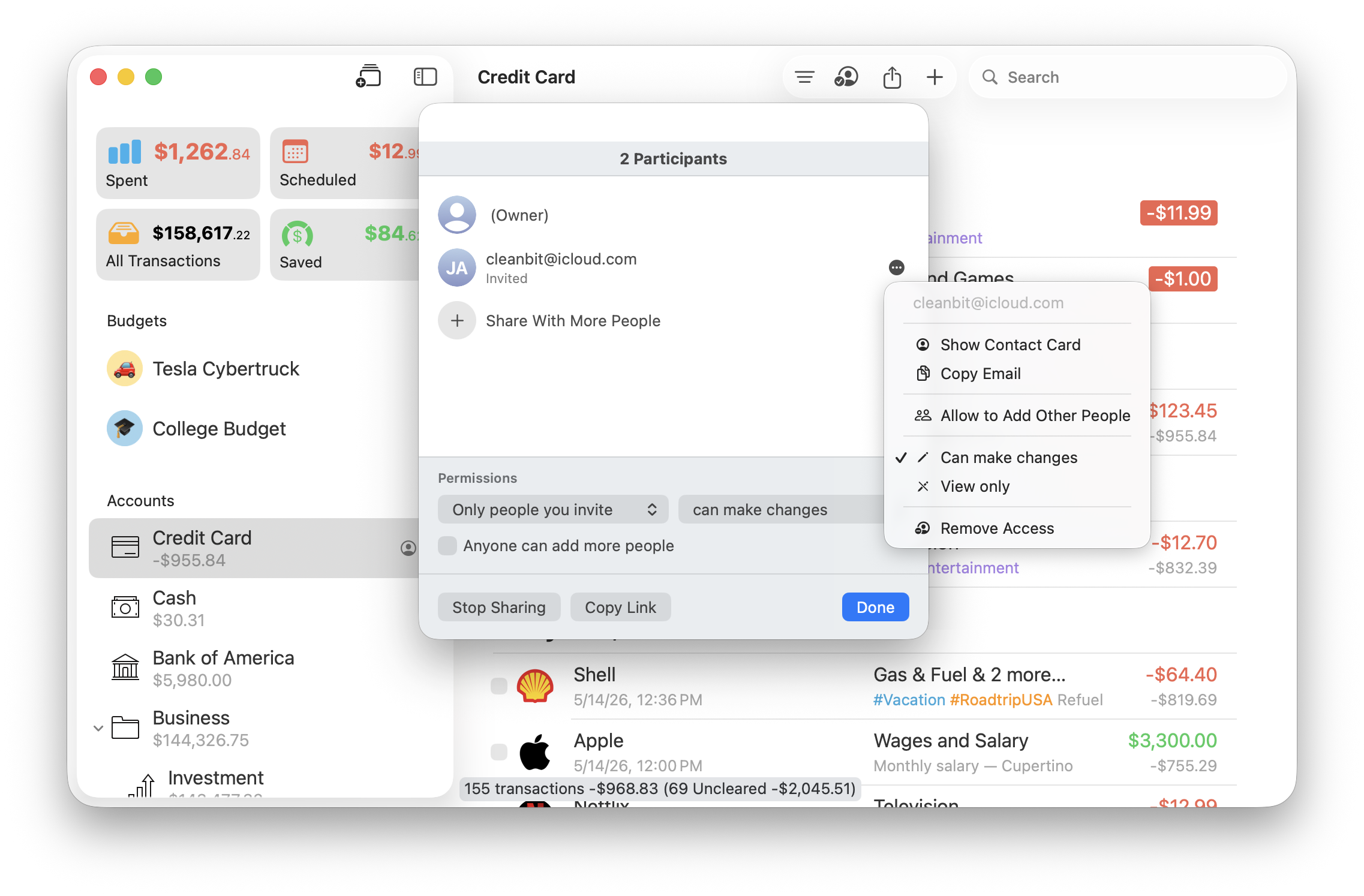The width and height of the screenshot is (1364, 896).
Task: Click the shared indicator on Credit Card account
Action: [x=408, y=548]
